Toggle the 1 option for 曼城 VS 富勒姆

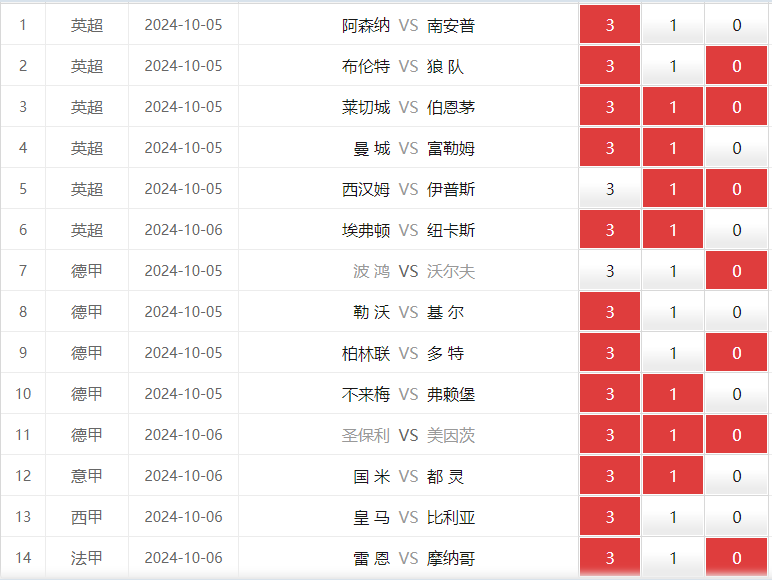673,148
